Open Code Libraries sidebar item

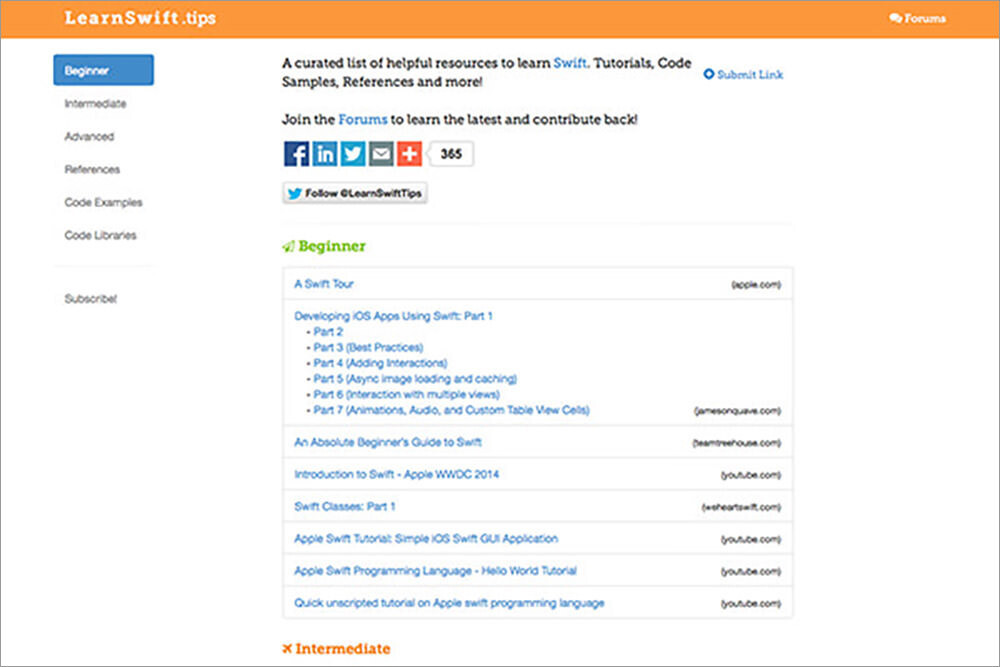(100, 236)
